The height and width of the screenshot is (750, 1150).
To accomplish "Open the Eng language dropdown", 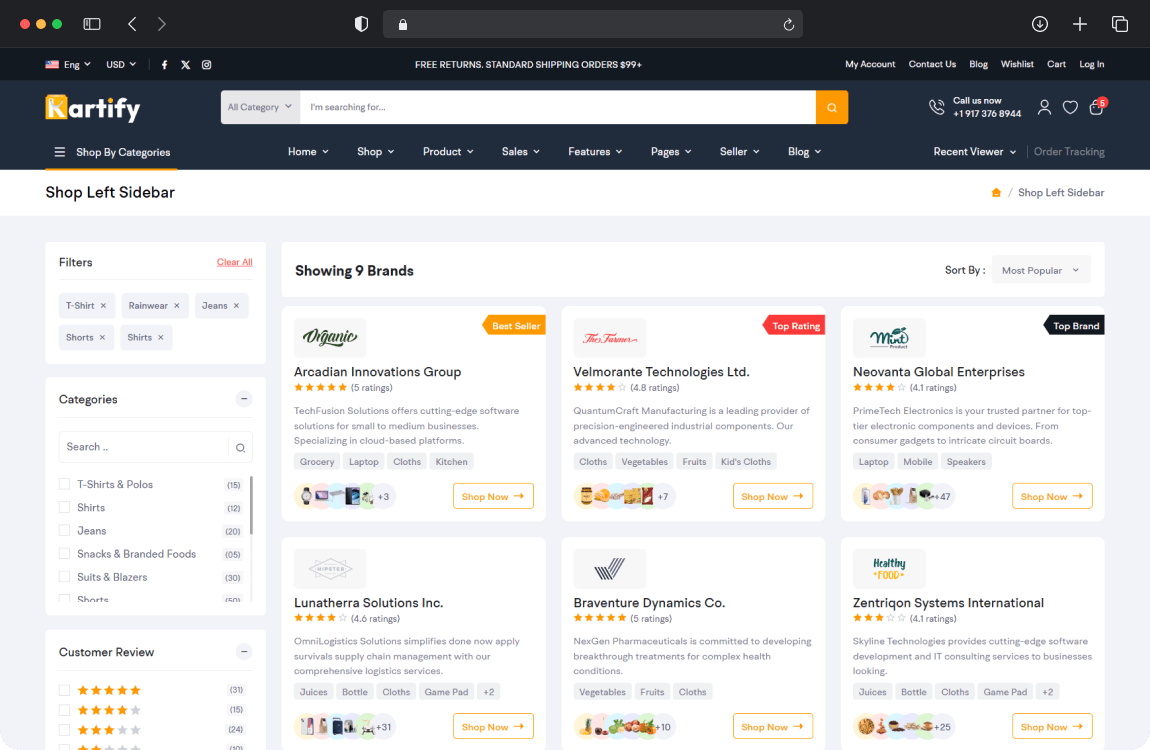I will click(x=68, y=65).
